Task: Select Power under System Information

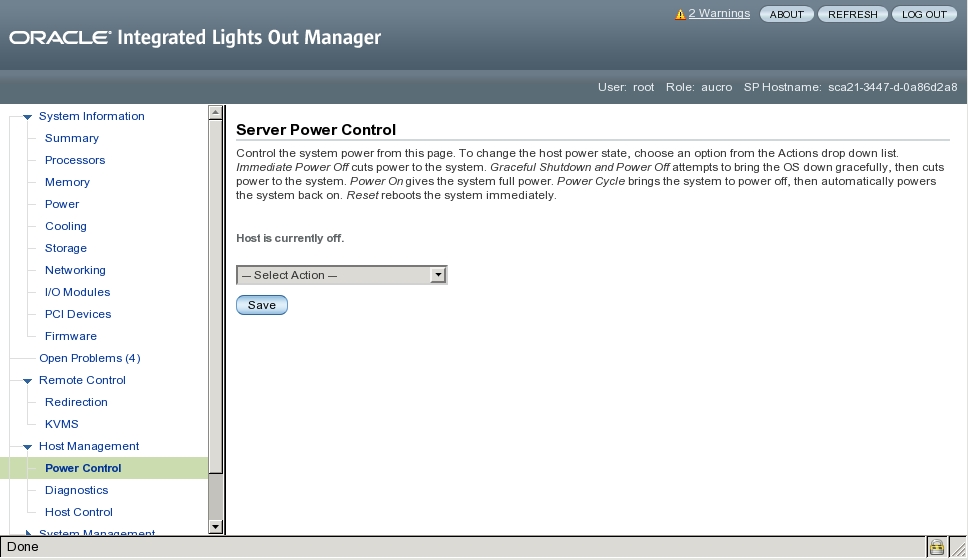Action: click(62, 204)
